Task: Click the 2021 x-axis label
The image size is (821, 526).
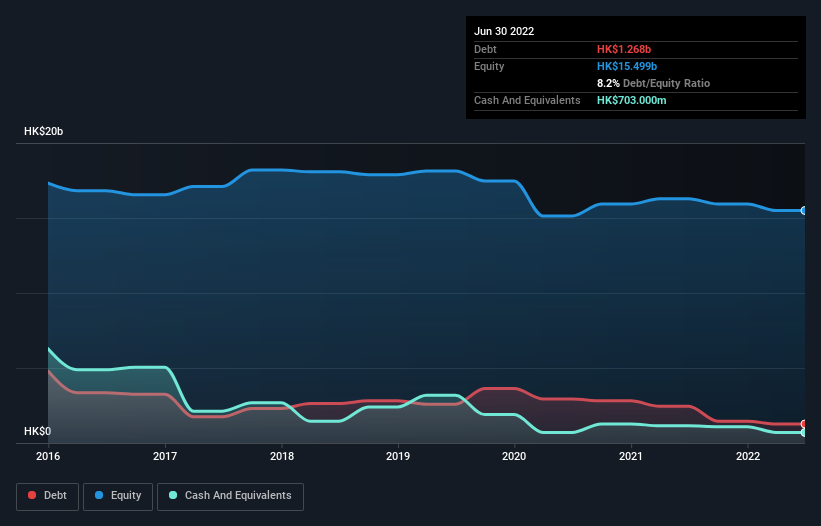Action: [x=631, y=456]
